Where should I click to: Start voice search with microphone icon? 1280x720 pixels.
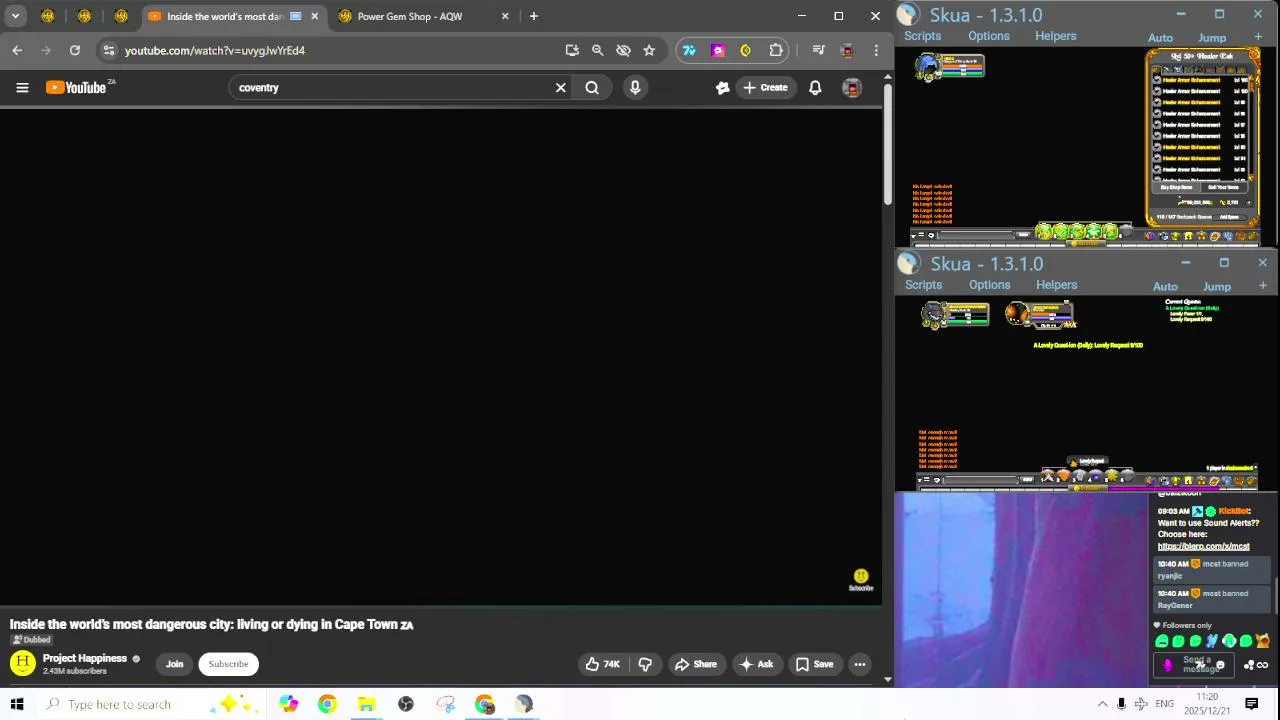click(x=635, y=88)
